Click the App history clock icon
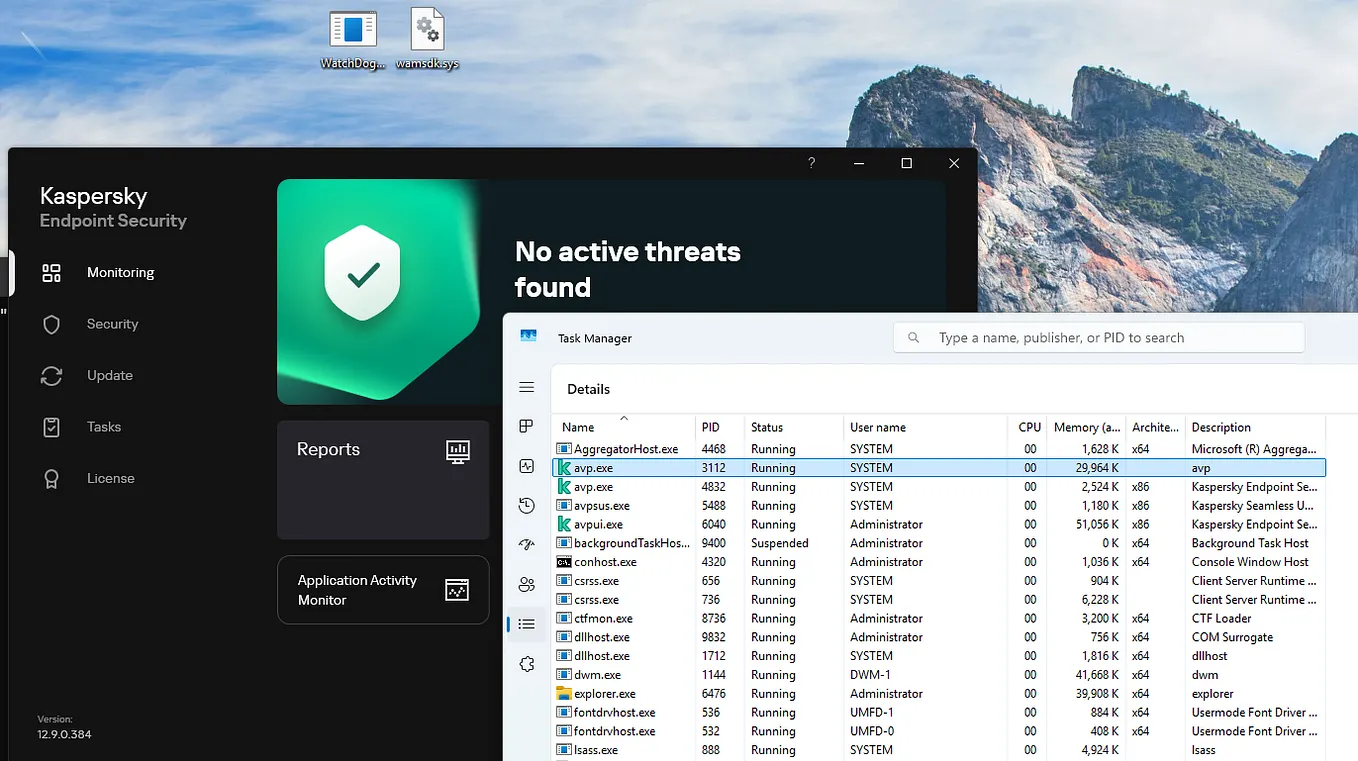1358x761 pixels. pyautogui.click(x=526, y=505)
